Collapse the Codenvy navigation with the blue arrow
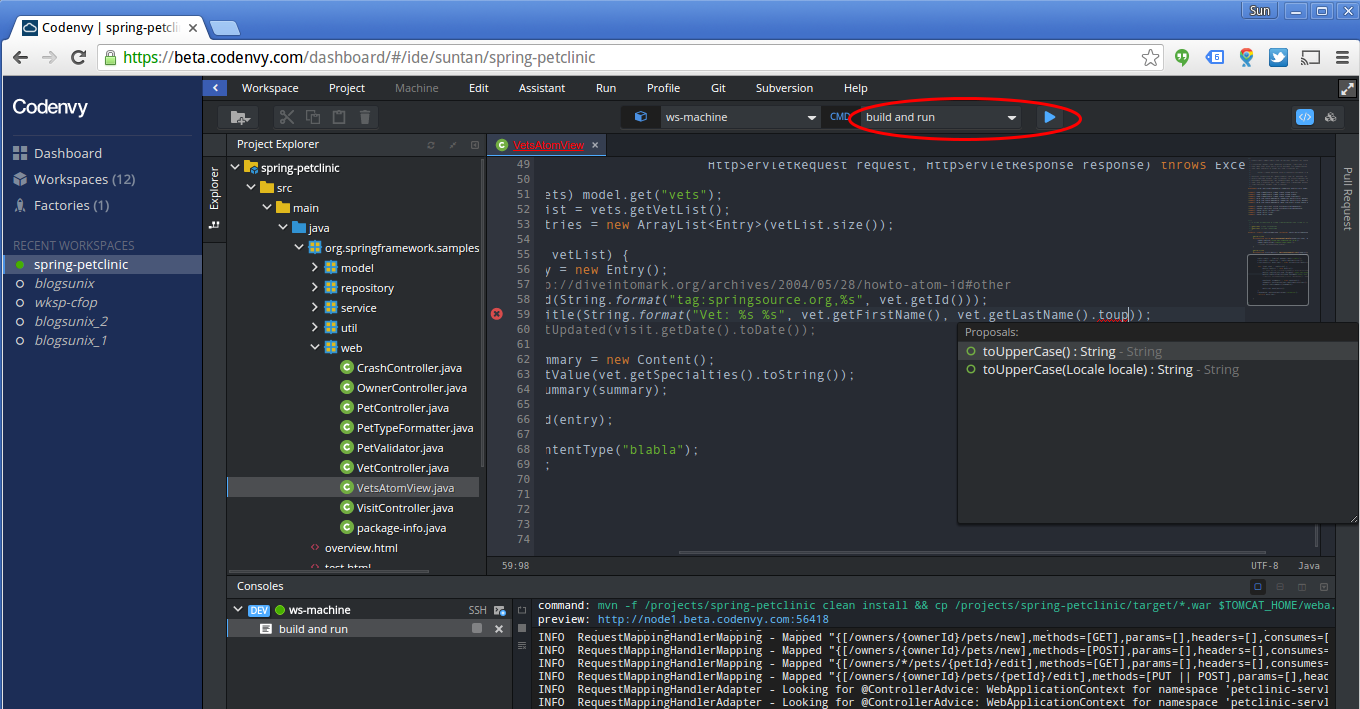 click(x=215, y=88)
